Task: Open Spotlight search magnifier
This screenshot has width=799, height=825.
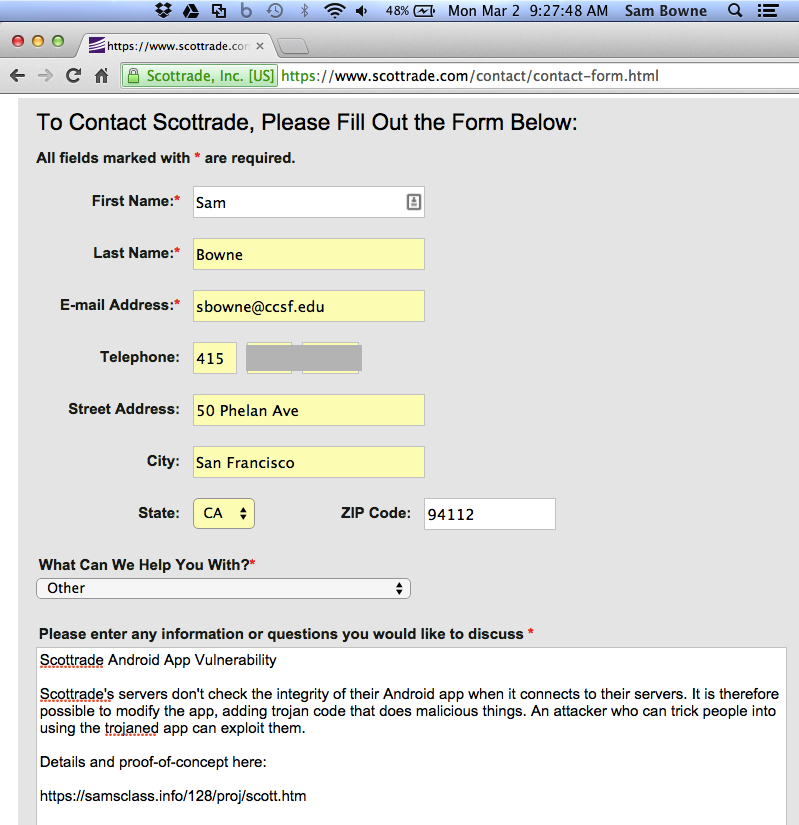Action: [735, 12]
